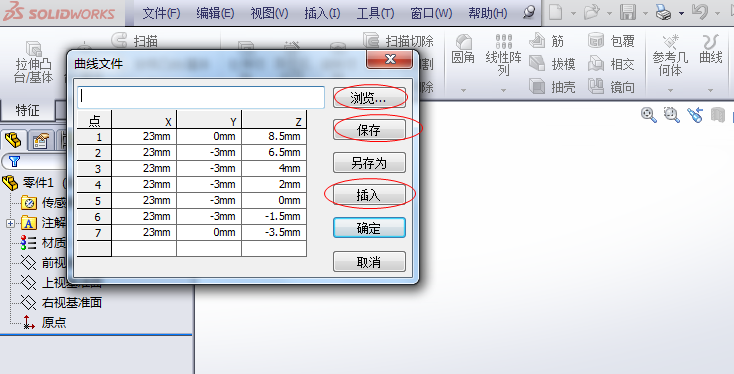
Task: Open the 帮助(H) menu
Action: pyautogui.click(x=488, y=13)
